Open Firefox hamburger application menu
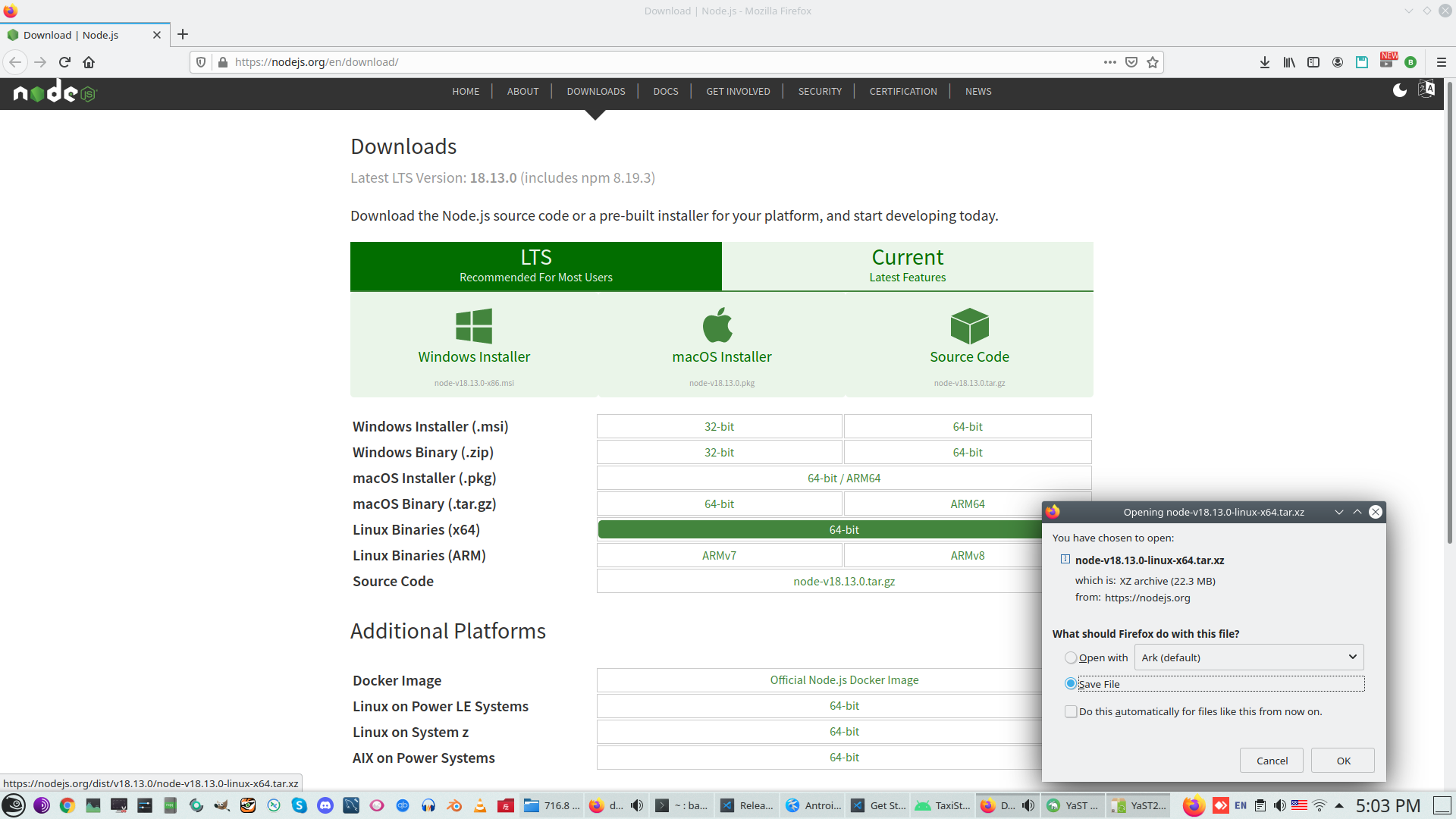The width and height of the screenshot is (1456, 819). coord(1442,62)
